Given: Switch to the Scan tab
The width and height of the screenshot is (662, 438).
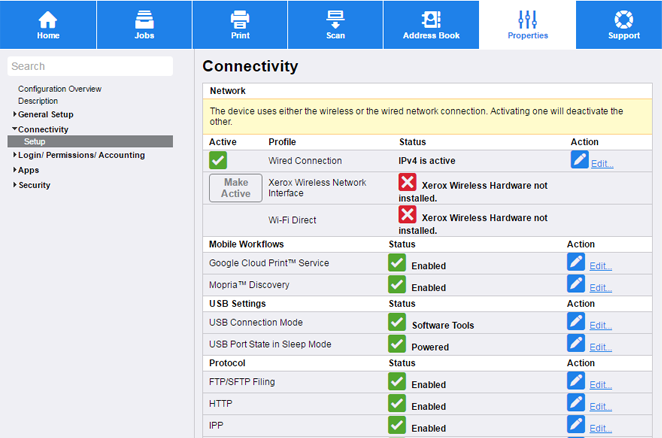Looking at the screenshot, I should [335, 25].
